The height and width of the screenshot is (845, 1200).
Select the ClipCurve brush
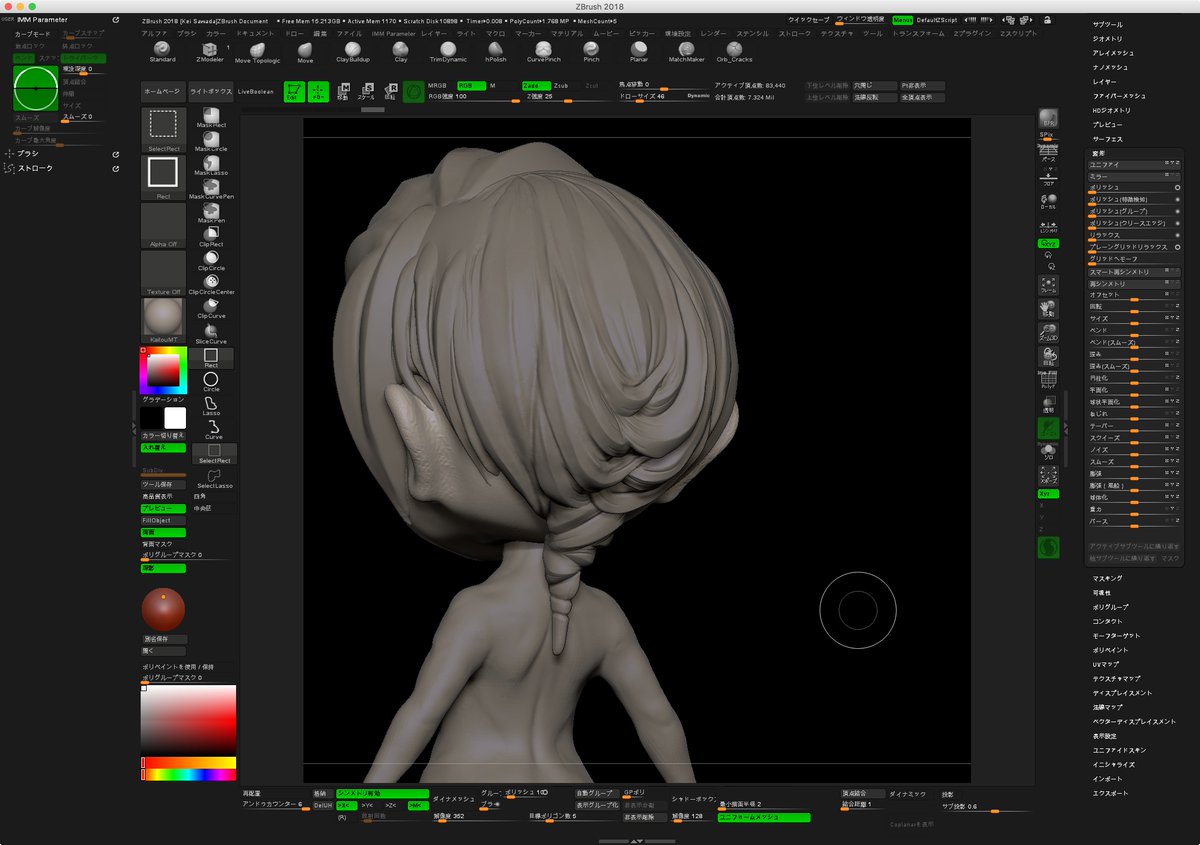[211, 309]
